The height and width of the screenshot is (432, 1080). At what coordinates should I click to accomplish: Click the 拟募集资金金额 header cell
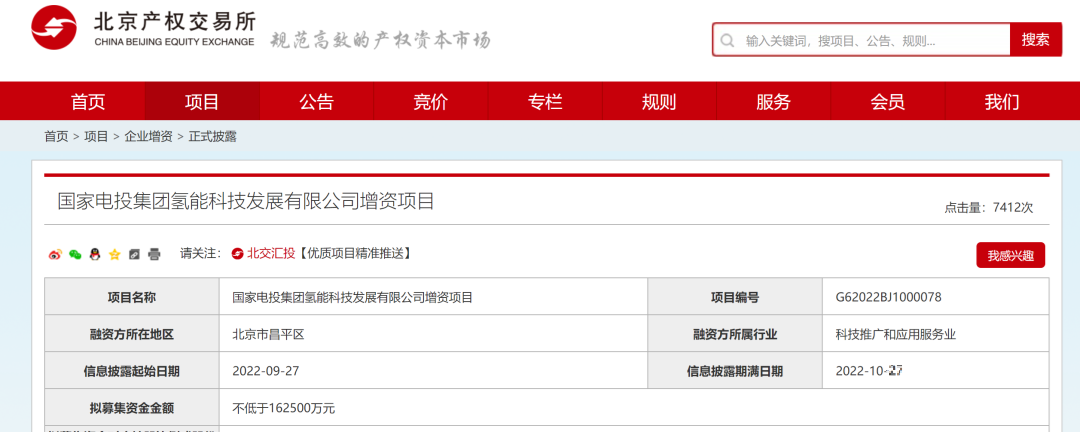pyautogui.click(x=132, y=408)
